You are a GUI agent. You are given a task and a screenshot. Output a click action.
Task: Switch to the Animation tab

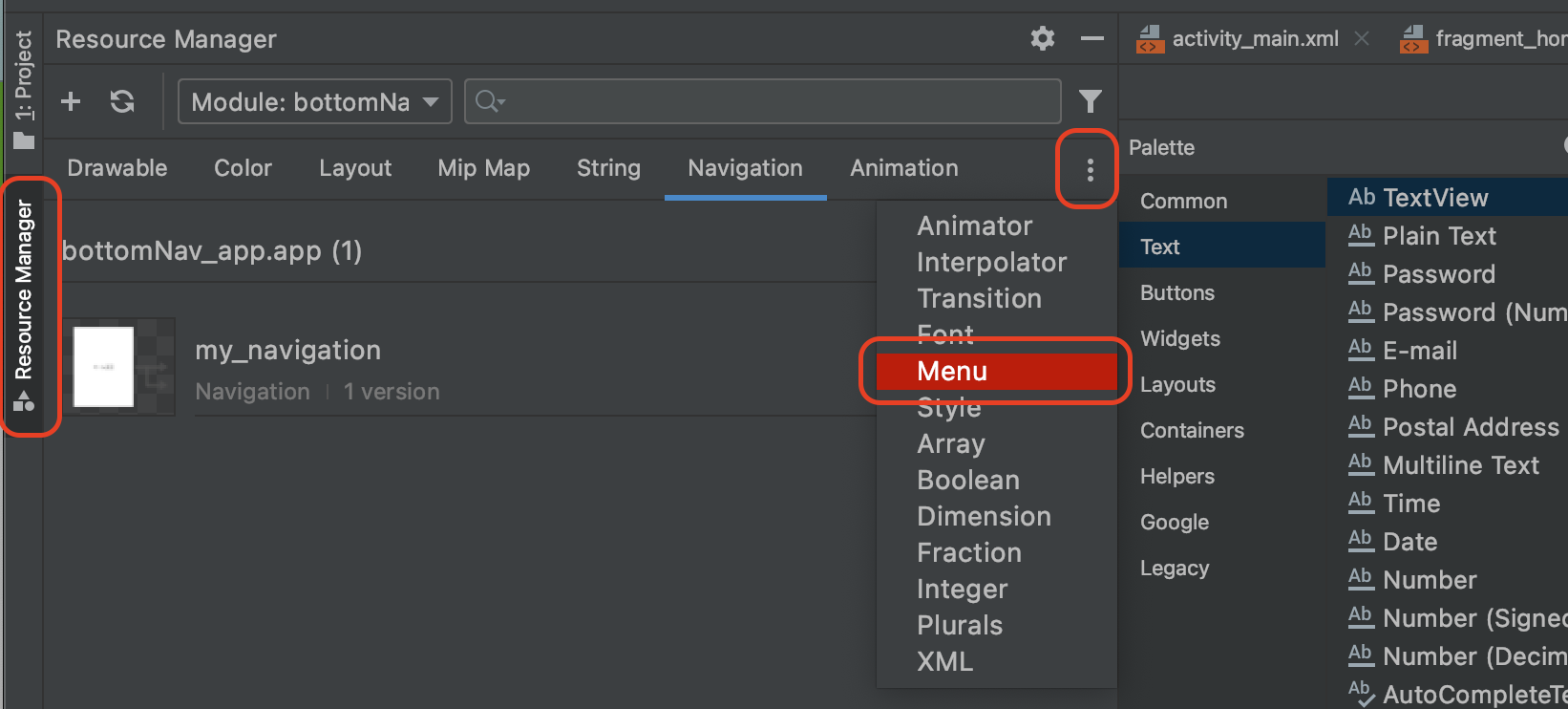click(903, 168)
